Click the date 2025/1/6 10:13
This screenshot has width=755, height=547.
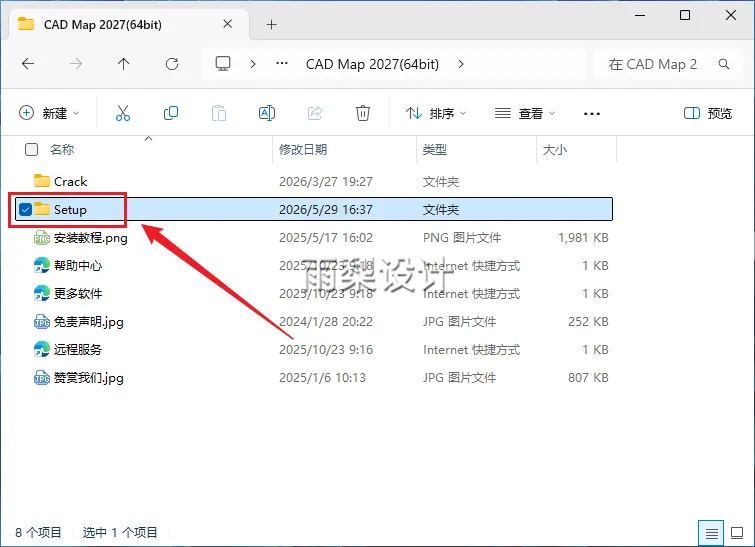coord(322,378)
